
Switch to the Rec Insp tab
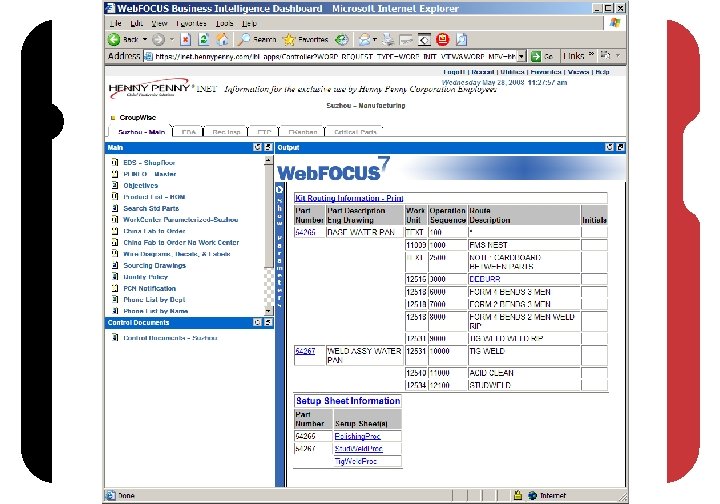tap(226, 132)
